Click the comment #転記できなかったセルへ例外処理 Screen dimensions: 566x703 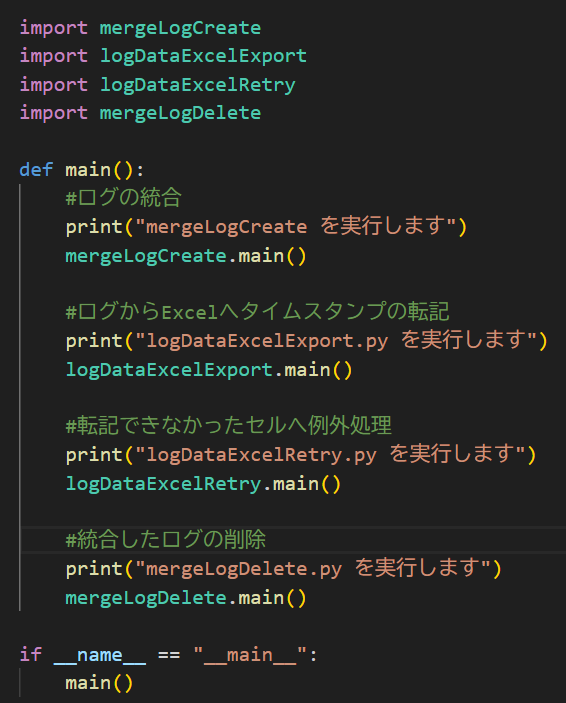229,425
